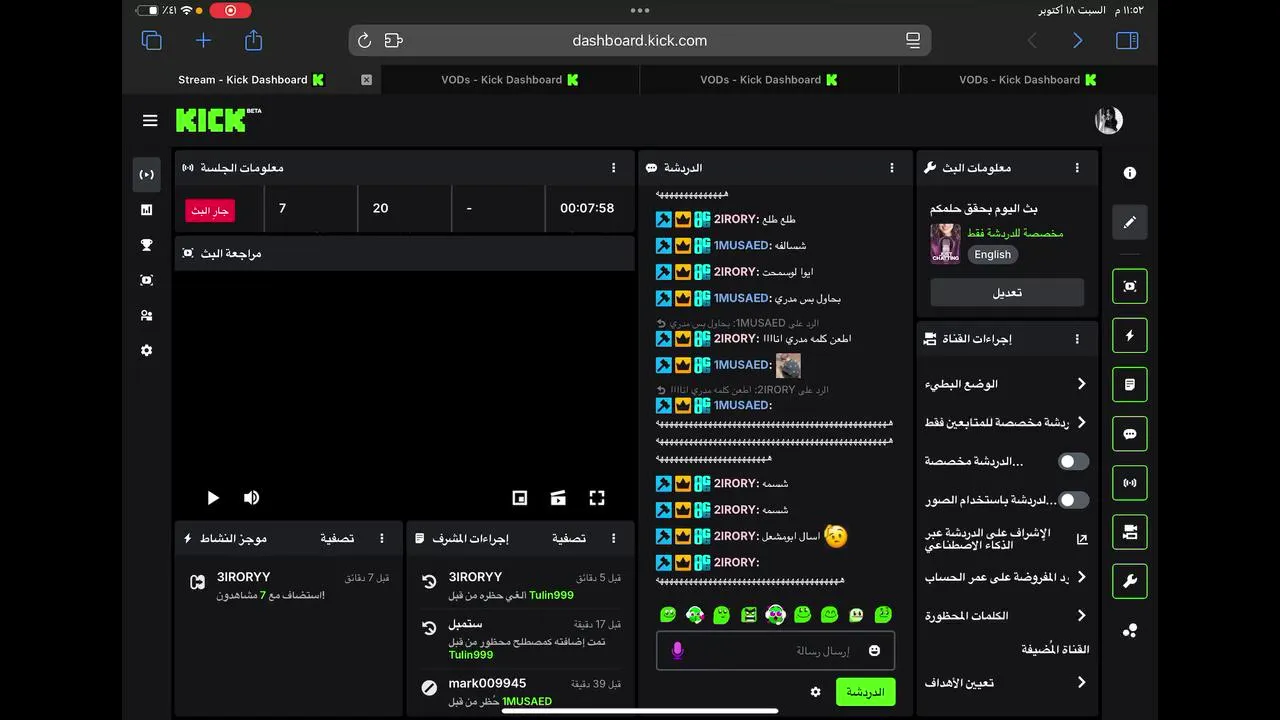Play the stream preview video
The height and width of the screenshot is (720, 1280).
pyautogui.click(x=212, y=498)
